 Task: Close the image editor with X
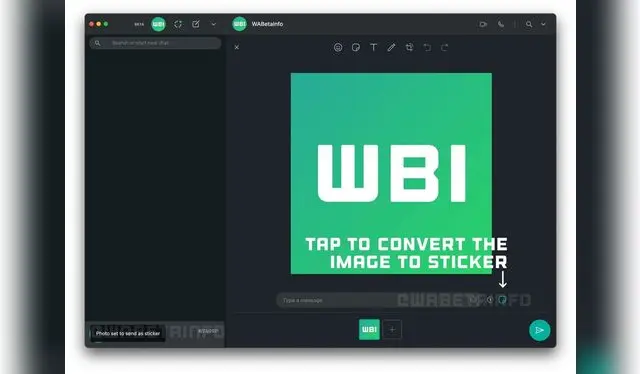point(237,47)
